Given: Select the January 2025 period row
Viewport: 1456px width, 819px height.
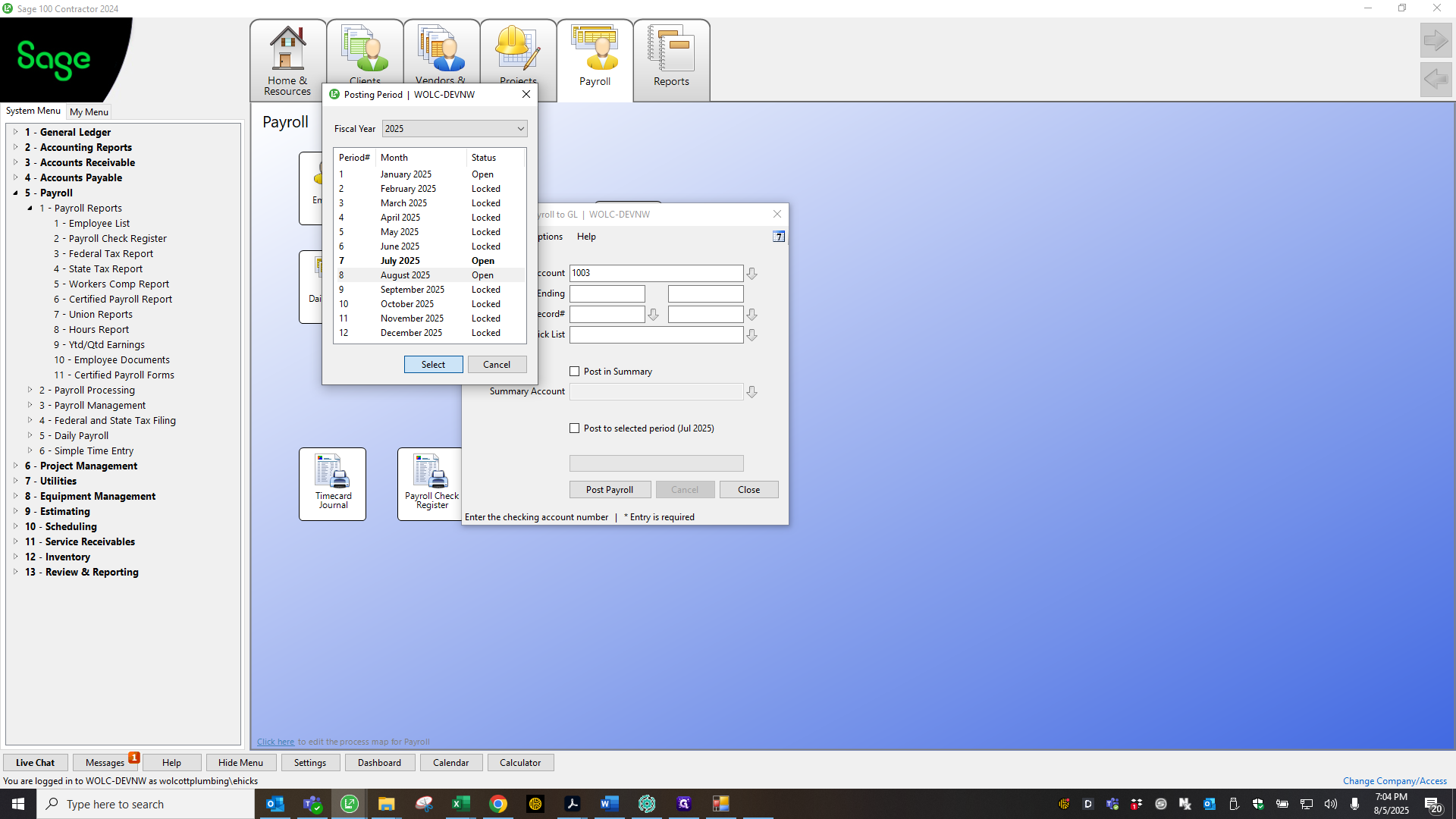Looking at the screenshot, I should [430, 174].
